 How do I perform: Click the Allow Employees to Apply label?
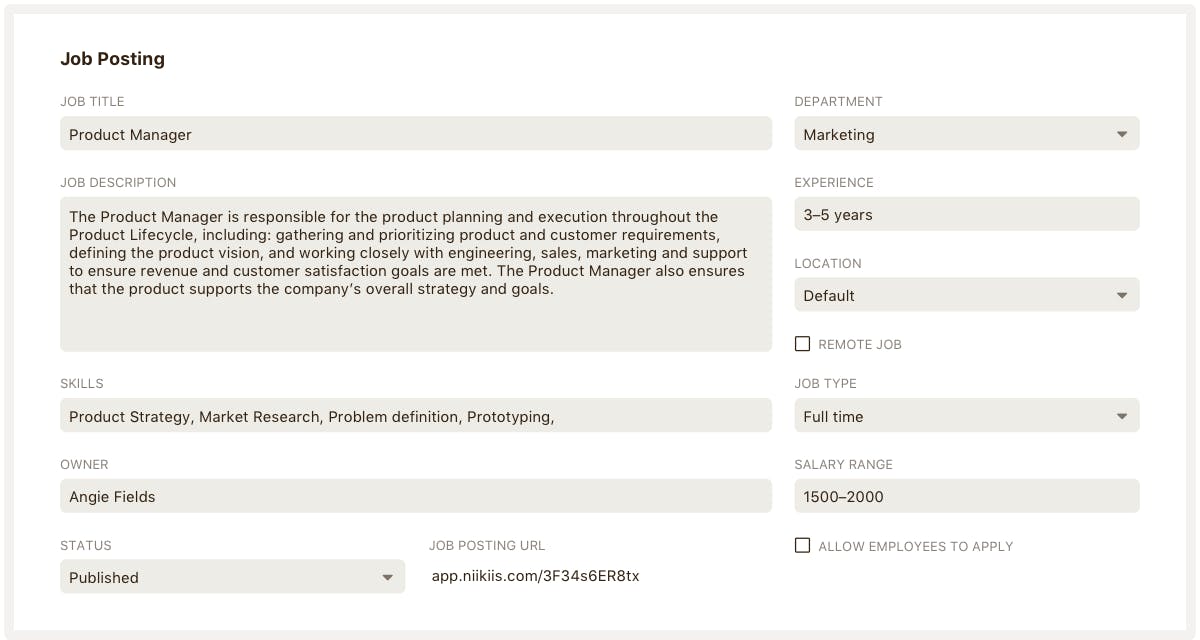tap(915, 547)
